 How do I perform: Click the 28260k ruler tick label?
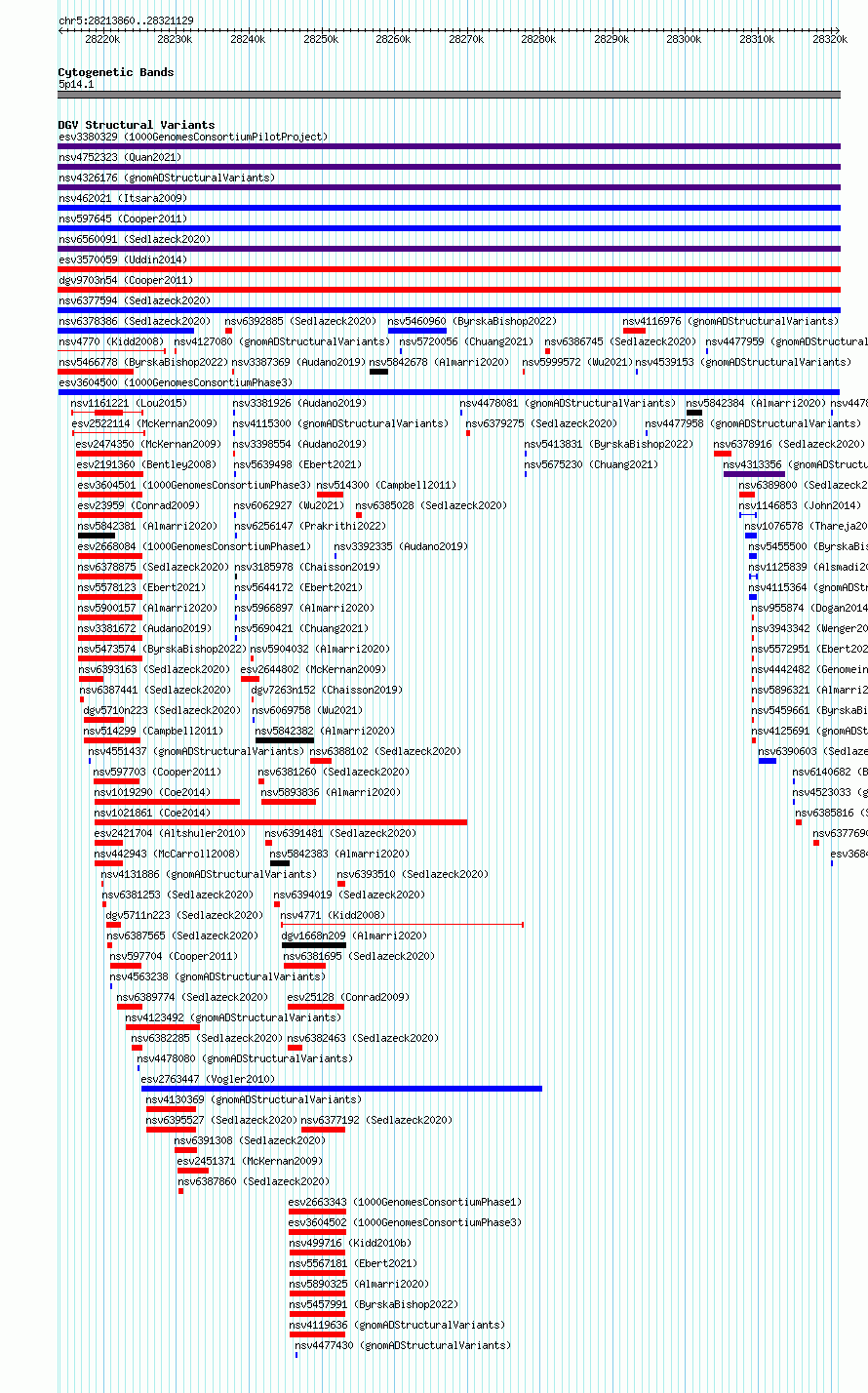tap(393, 39)
